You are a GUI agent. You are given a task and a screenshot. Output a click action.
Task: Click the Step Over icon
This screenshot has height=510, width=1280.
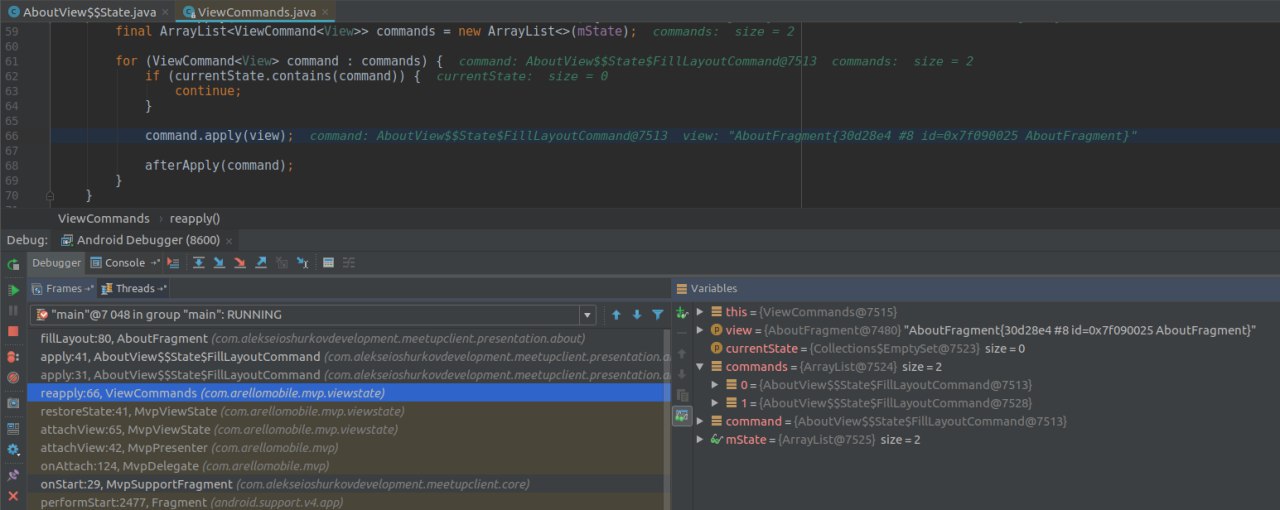(199, 263)
